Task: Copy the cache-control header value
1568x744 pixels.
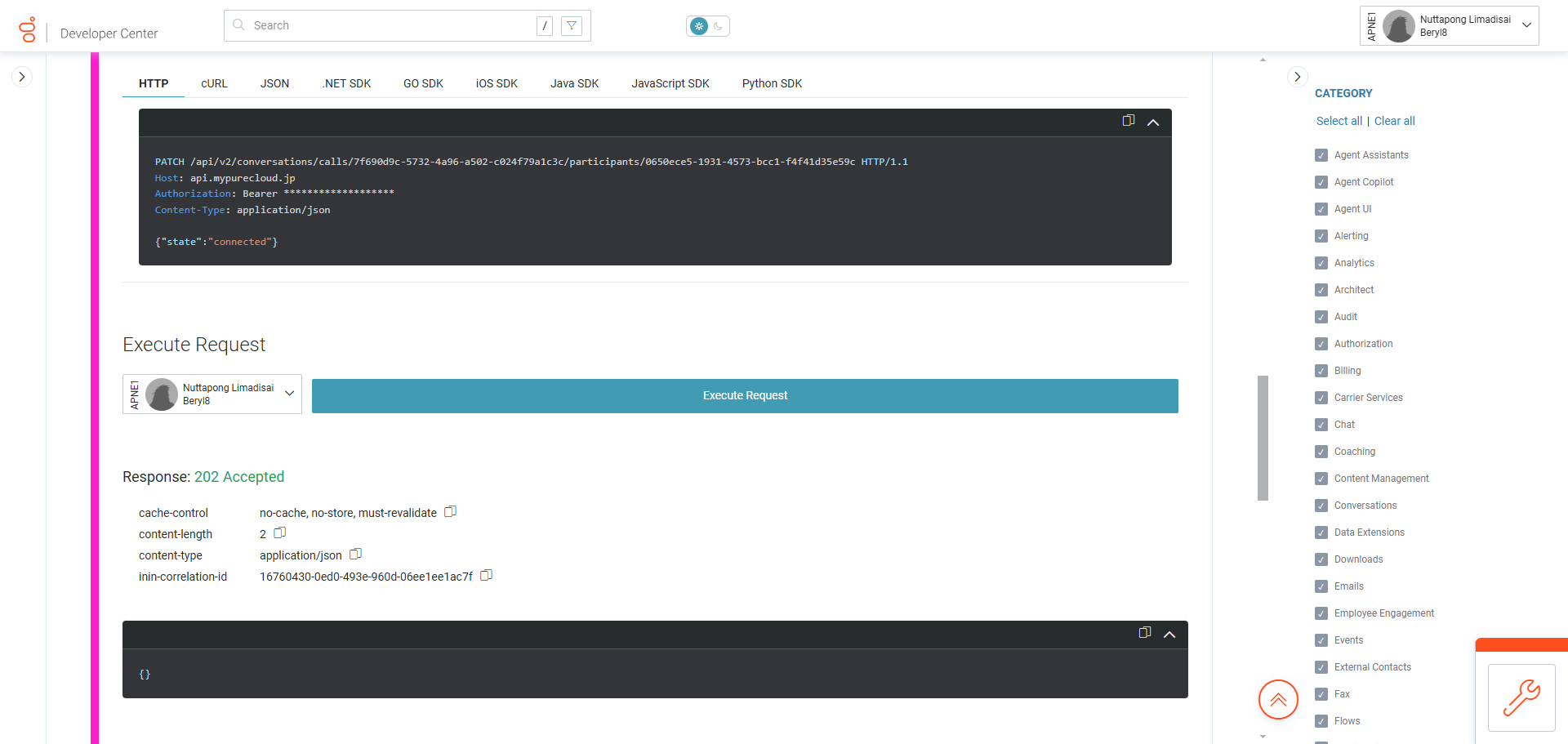Action: (x=450, y=511)
